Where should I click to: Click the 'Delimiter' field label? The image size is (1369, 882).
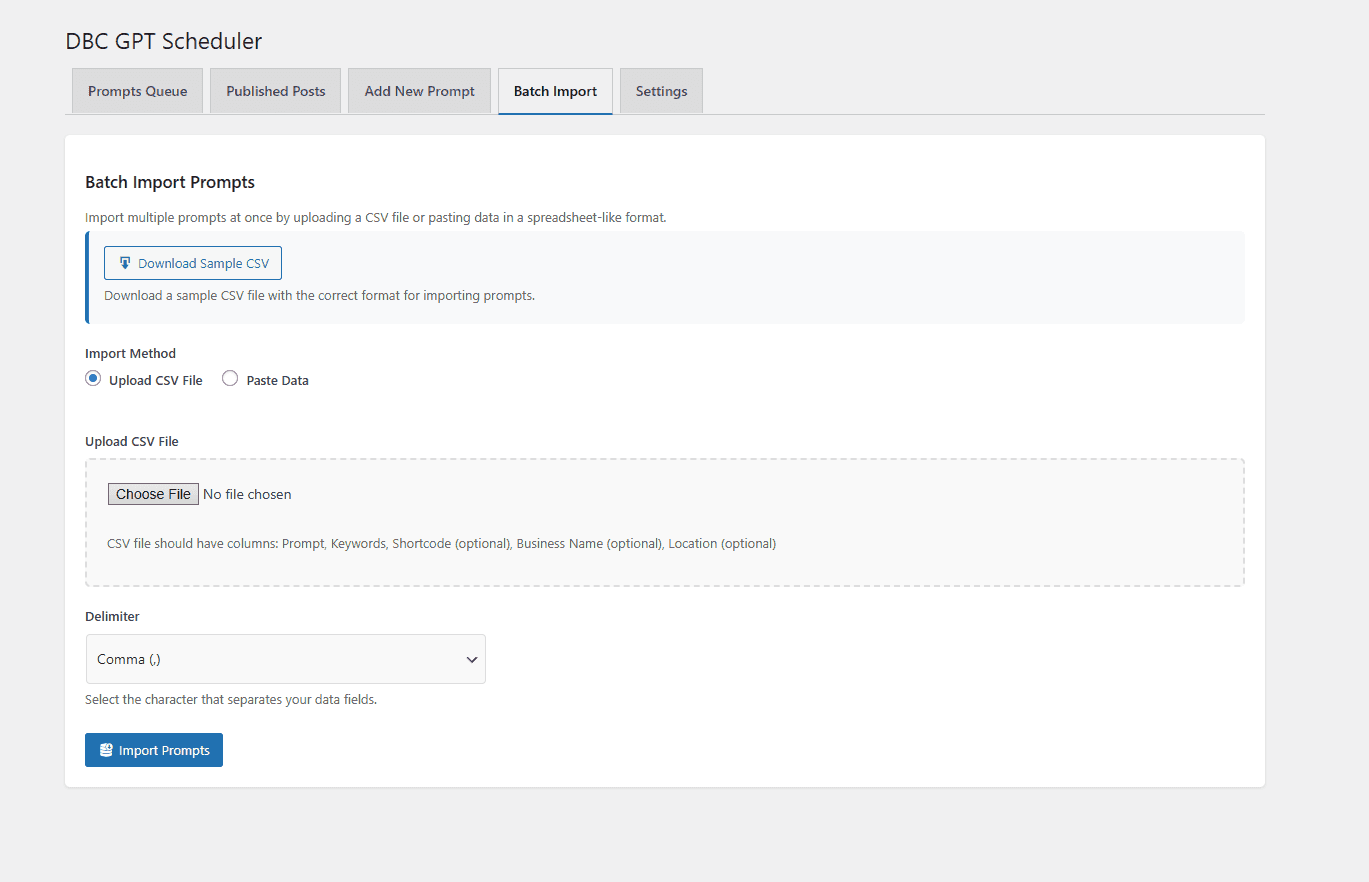[x=112, y=616]
